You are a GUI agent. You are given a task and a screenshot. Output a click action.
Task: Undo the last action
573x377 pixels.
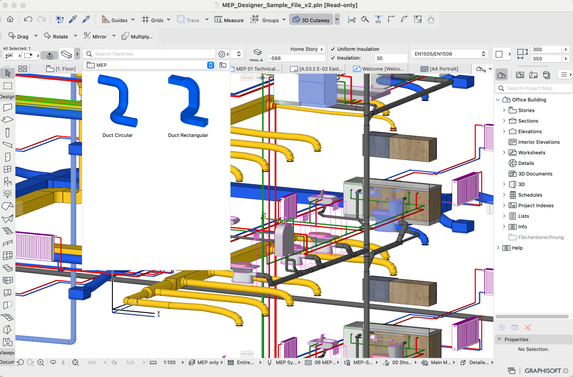click(x=28, y=19)
